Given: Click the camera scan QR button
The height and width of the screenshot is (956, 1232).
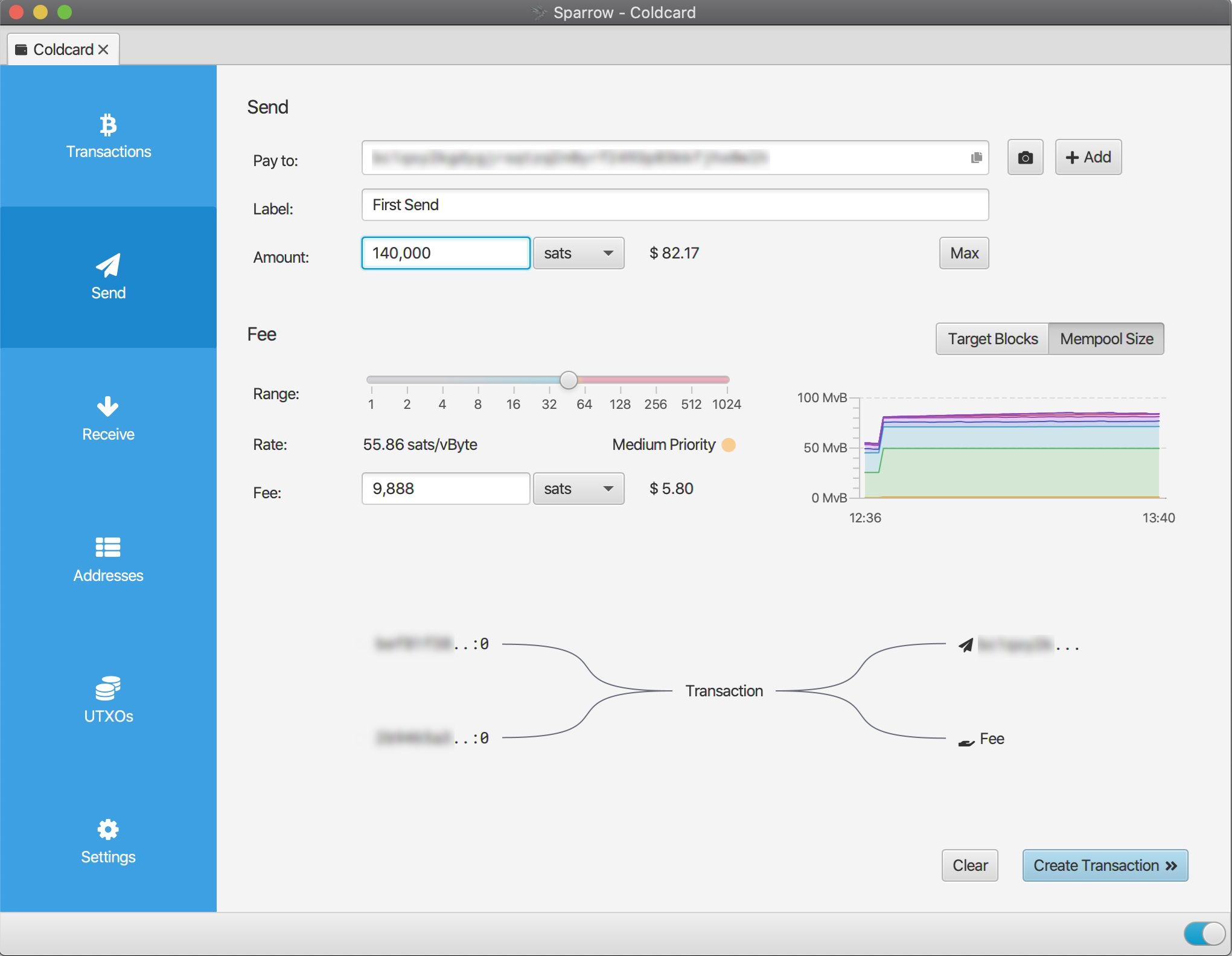Looking at the screenshot, I should click(x=1025, y=158).
